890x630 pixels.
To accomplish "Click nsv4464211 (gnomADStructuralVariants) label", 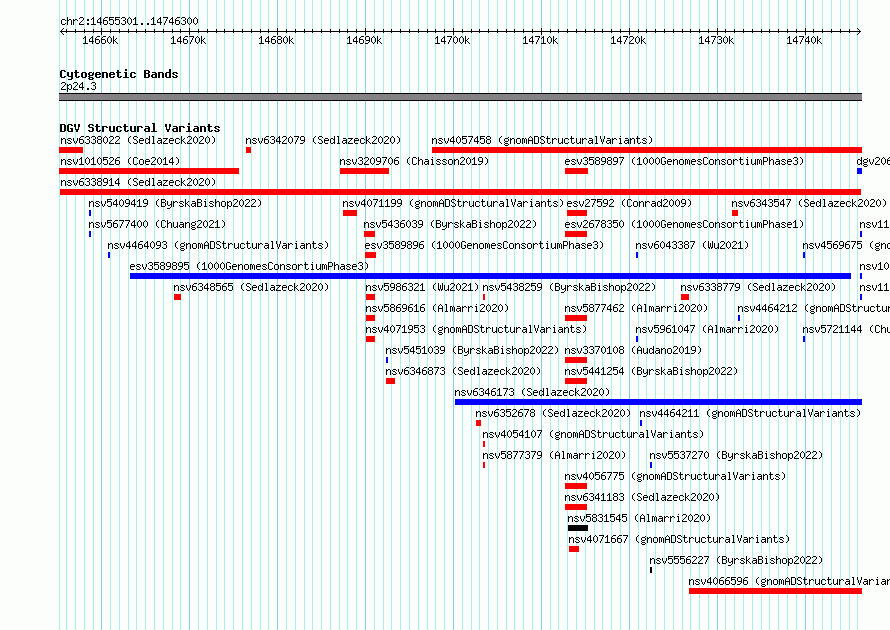I will (x=750, y=413).
